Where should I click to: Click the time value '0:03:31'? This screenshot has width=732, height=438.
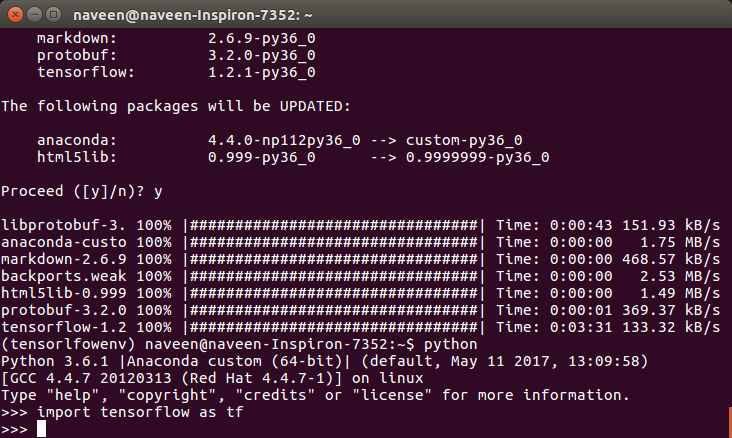(x=581, y=327)
